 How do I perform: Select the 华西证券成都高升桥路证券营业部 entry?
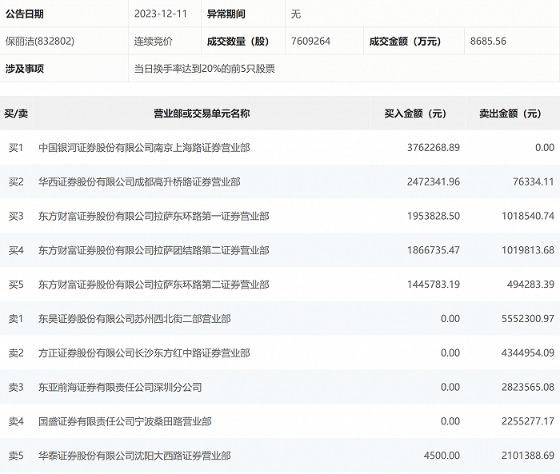[139, 182]
